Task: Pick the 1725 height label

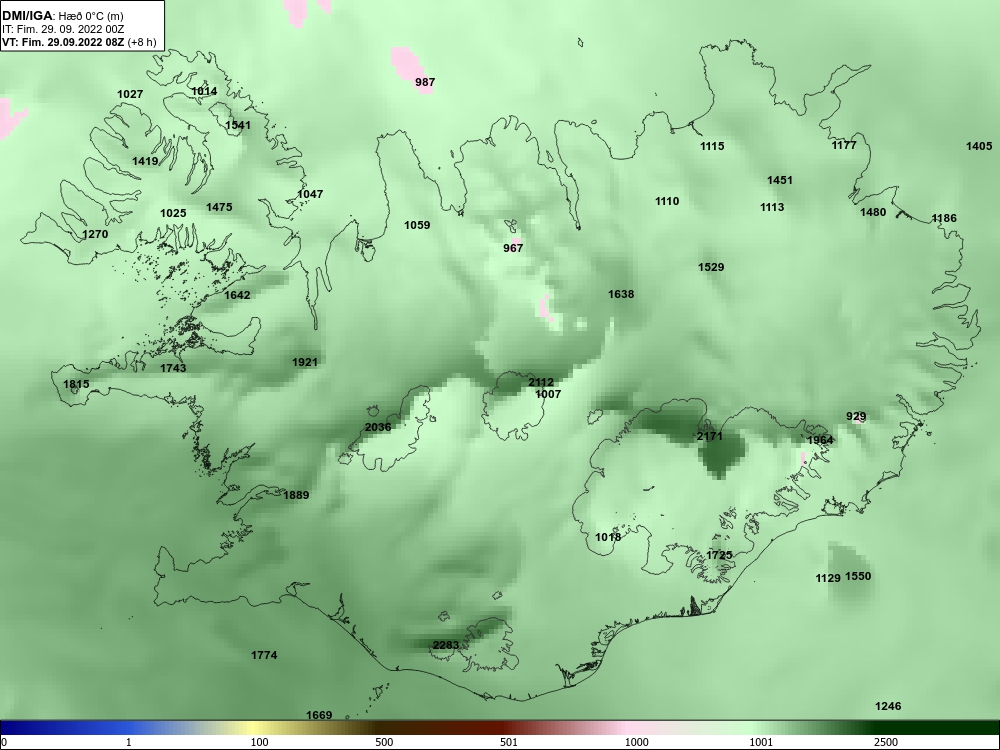Action: click(x=719, y=555)
